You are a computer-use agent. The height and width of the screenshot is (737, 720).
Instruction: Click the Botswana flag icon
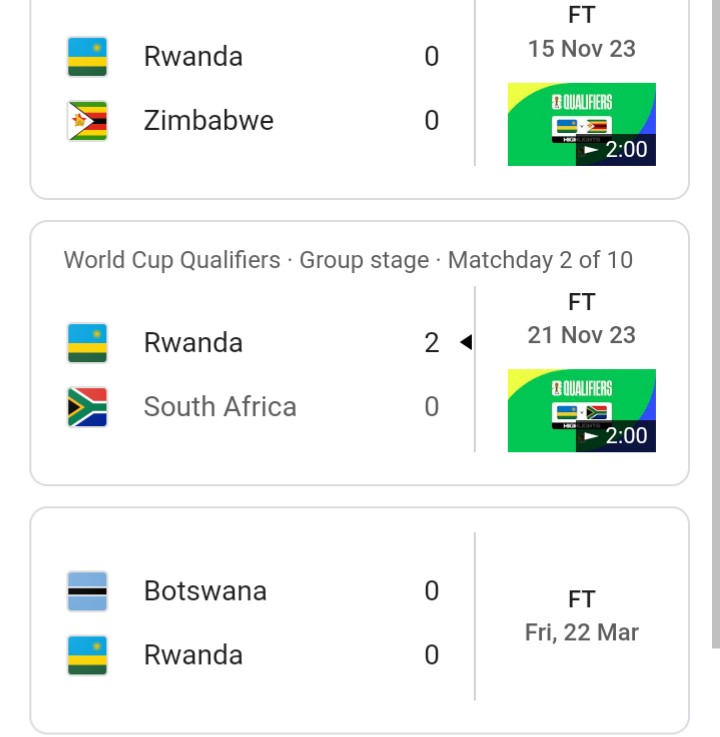(x=88, y=591)
